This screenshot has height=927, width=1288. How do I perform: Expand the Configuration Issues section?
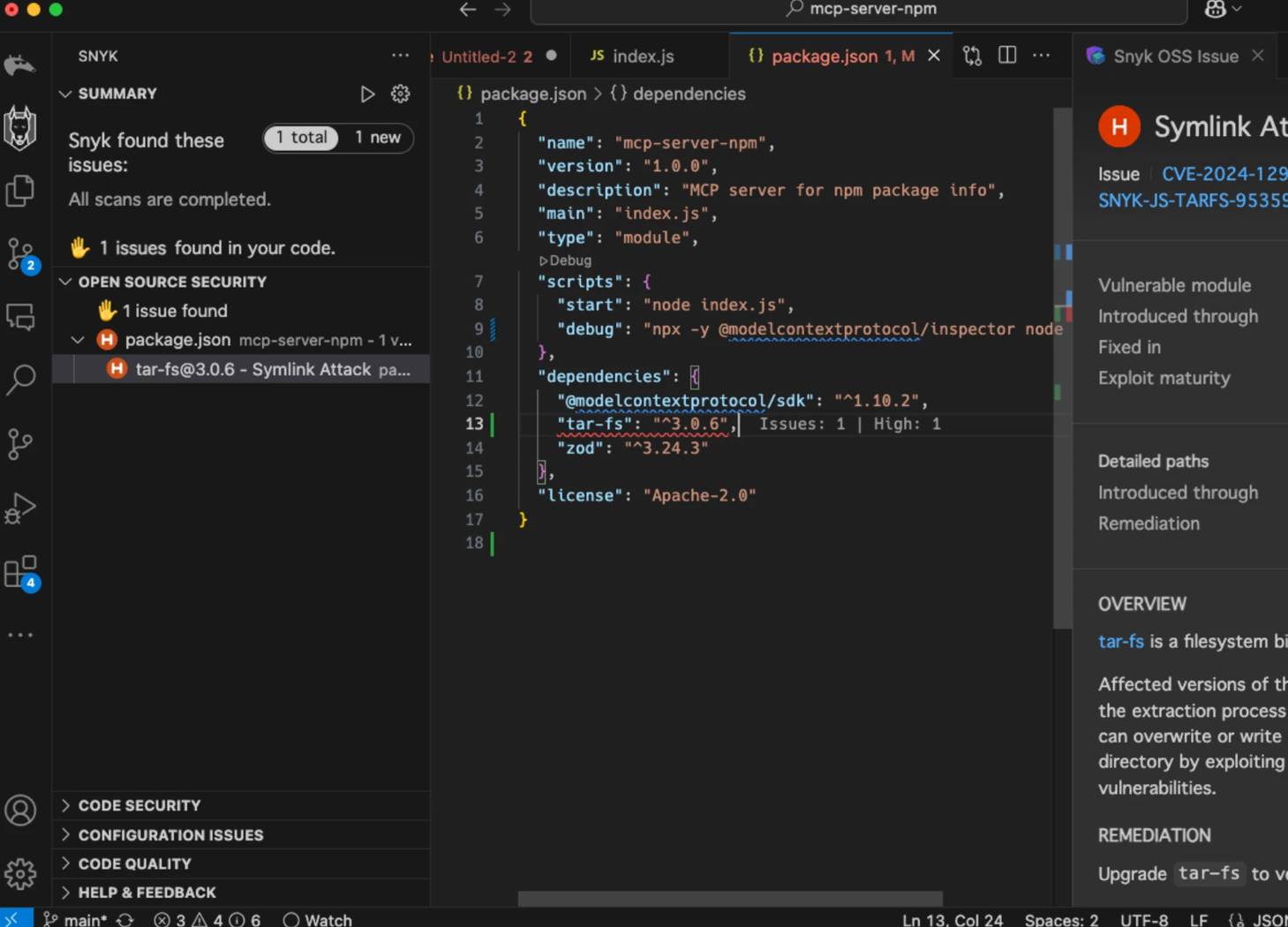click(170, 835)
